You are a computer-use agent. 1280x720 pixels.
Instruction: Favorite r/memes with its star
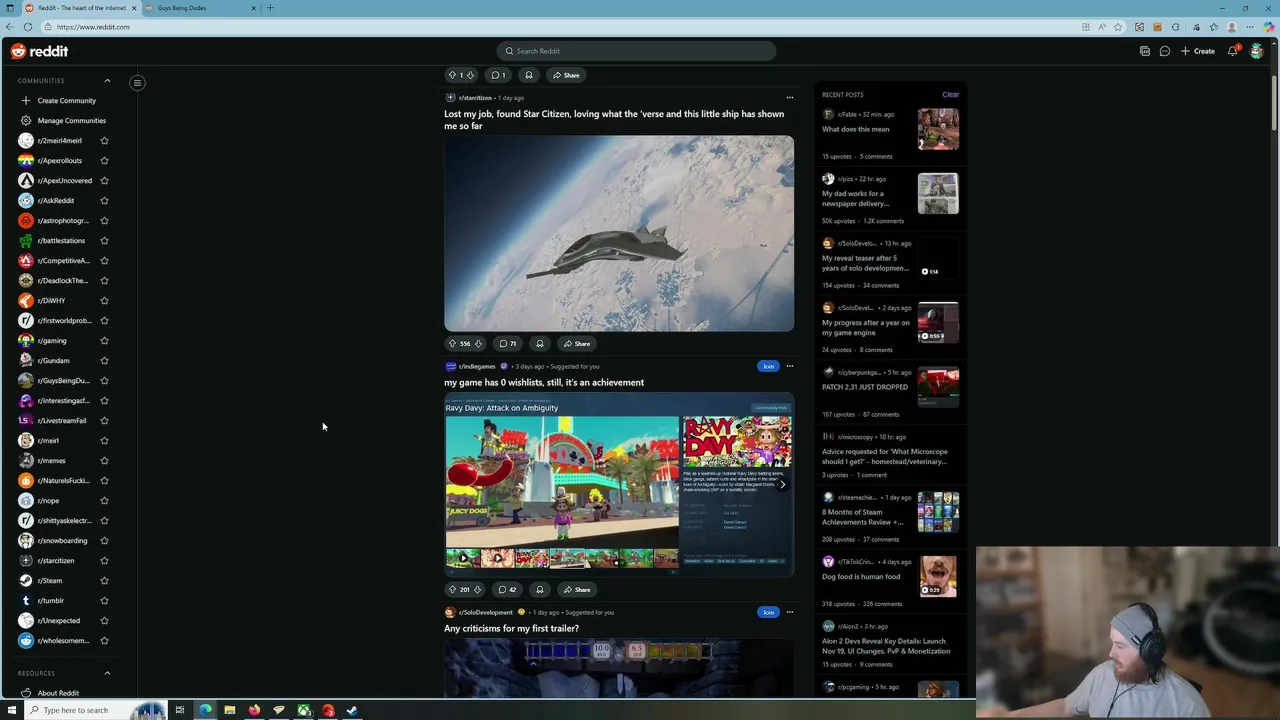click(104, 460)
